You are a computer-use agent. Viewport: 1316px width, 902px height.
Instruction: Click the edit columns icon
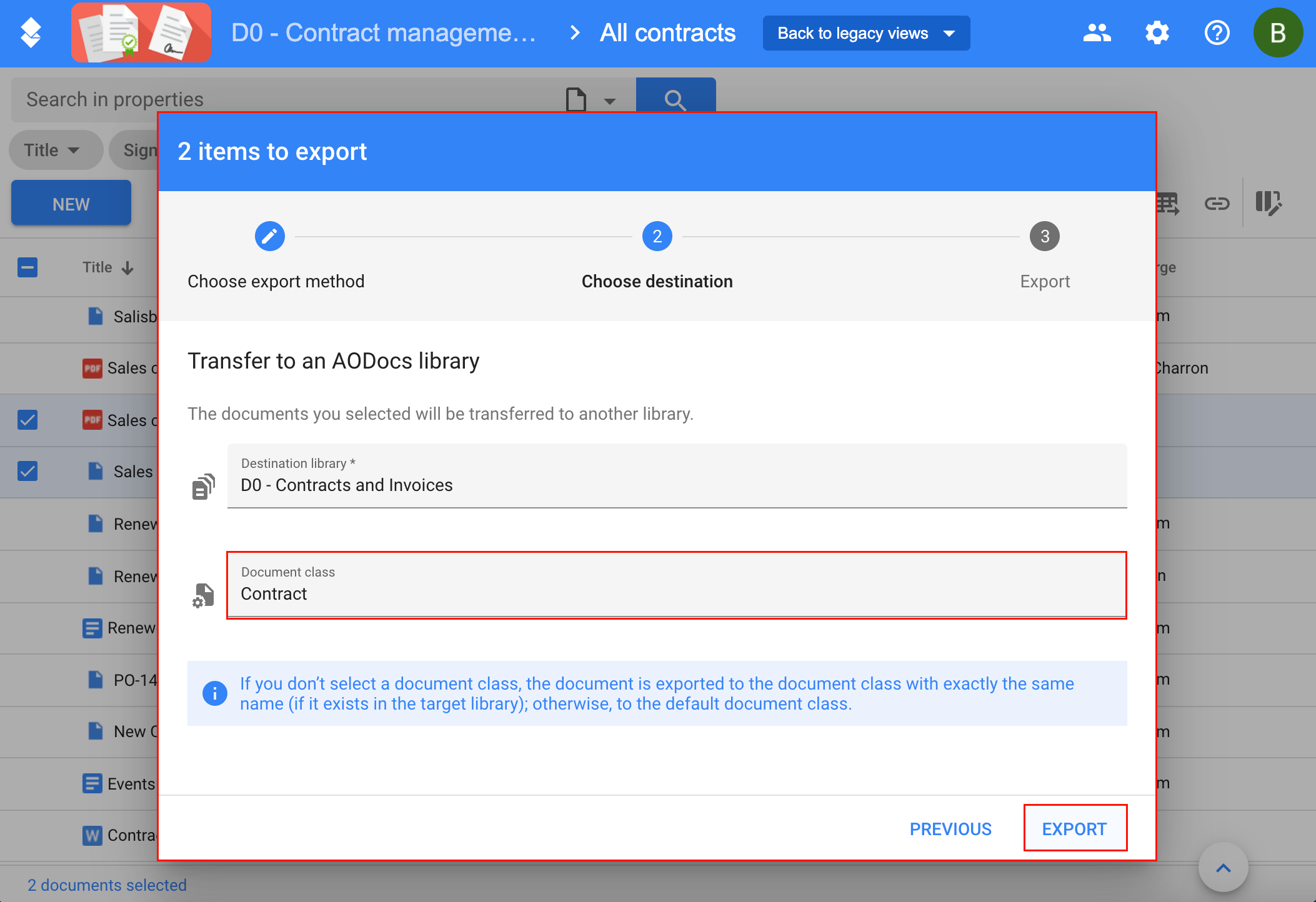tap(1269, 203)
